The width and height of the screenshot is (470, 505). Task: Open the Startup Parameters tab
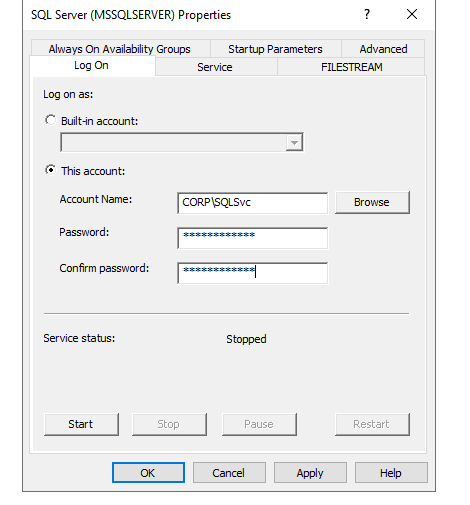275,49
